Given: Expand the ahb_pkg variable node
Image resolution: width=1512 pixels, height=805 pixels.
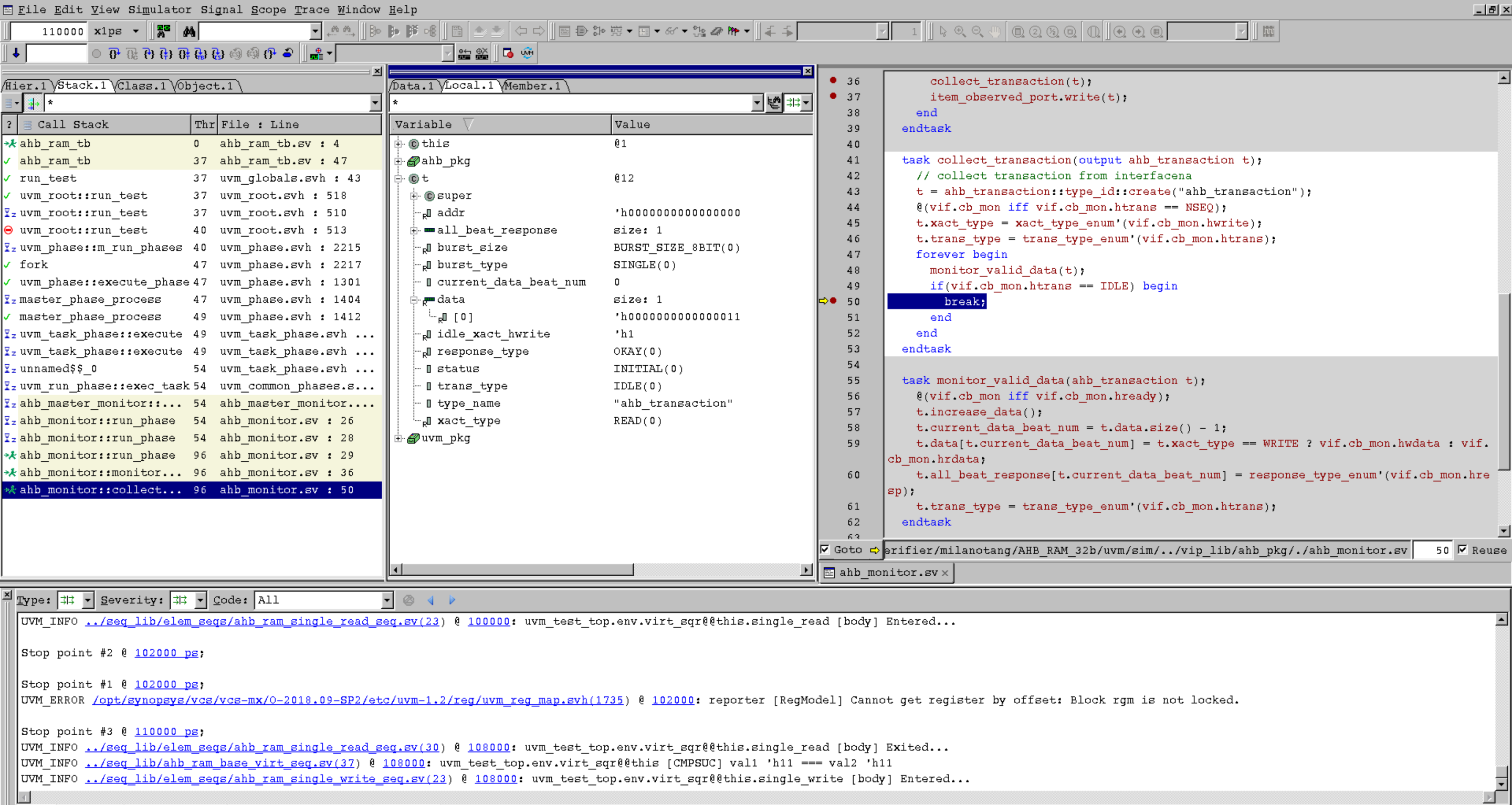Looking at the screenshot, I should tap(398, 161).
